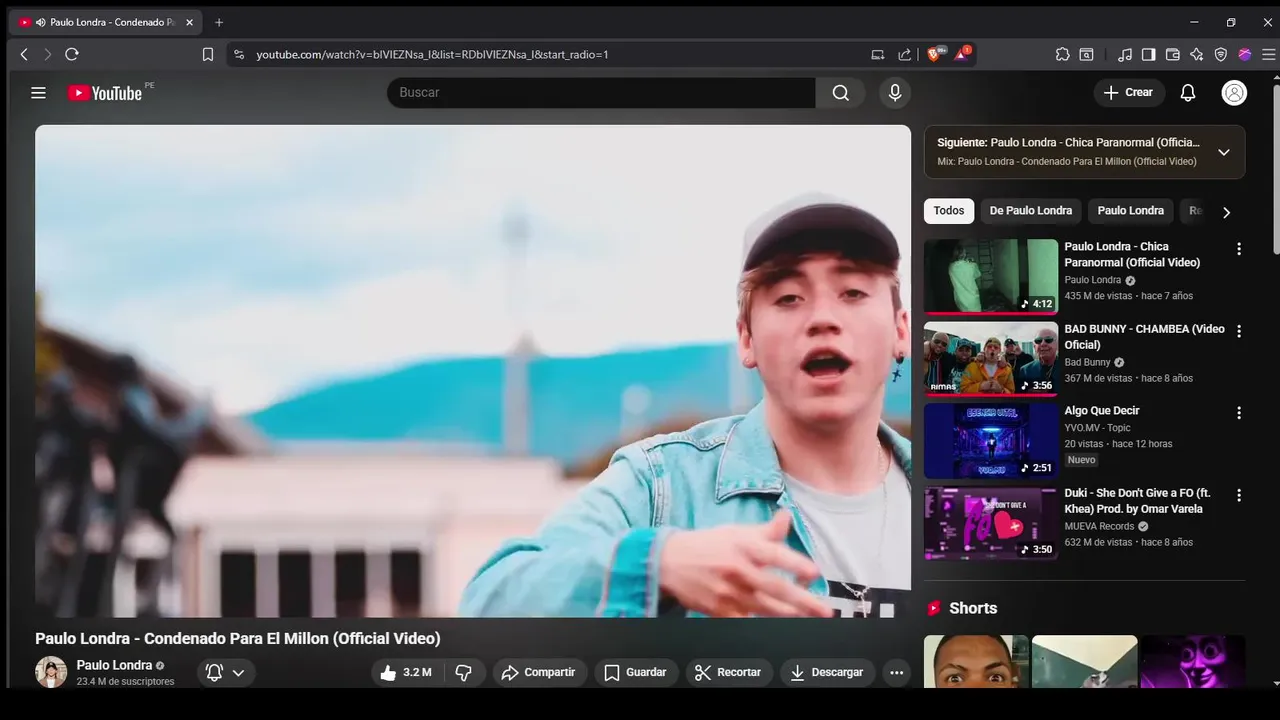The height and width of the screenshot is (720, 1280).
Task: Go to YouTube home via logo
Action: [x=105, y=93]
